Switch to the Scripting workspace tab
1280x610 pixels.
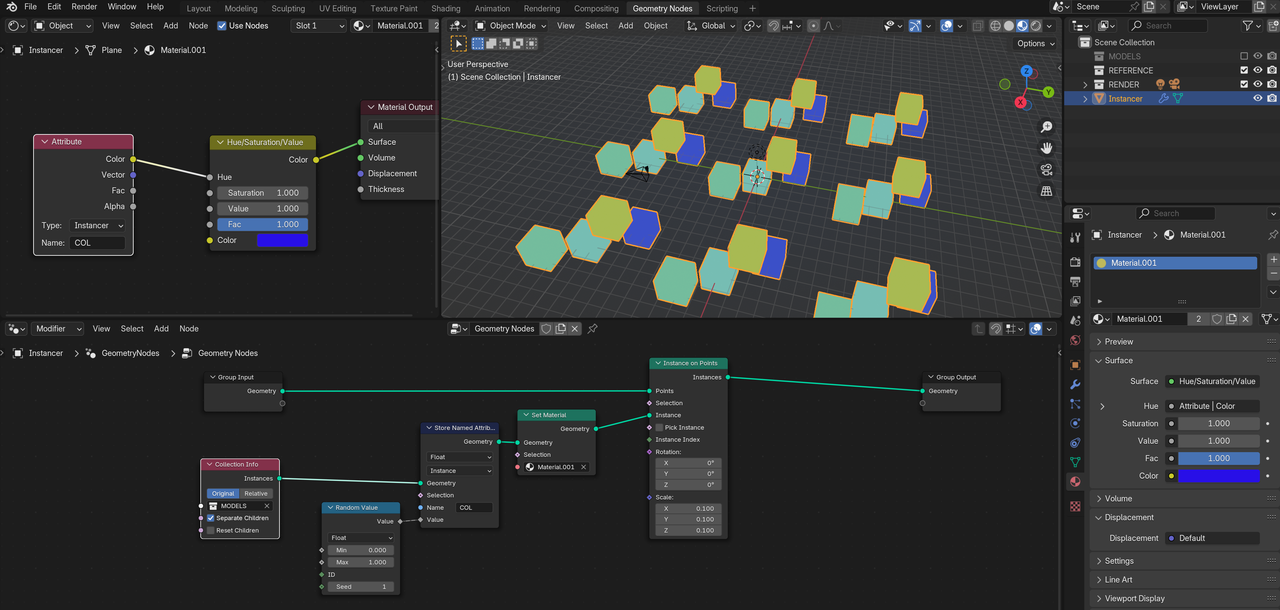(x=722, y=8)
